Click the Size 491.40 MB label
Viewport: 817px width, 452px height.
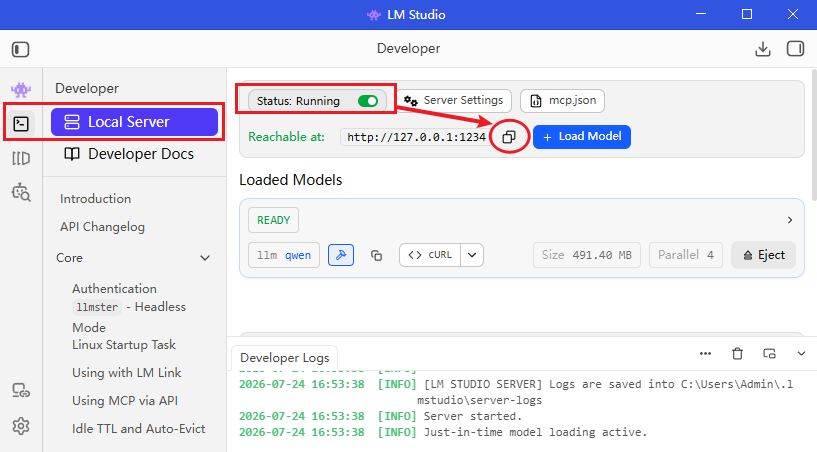pyautogui.click(x=587, y=255)
